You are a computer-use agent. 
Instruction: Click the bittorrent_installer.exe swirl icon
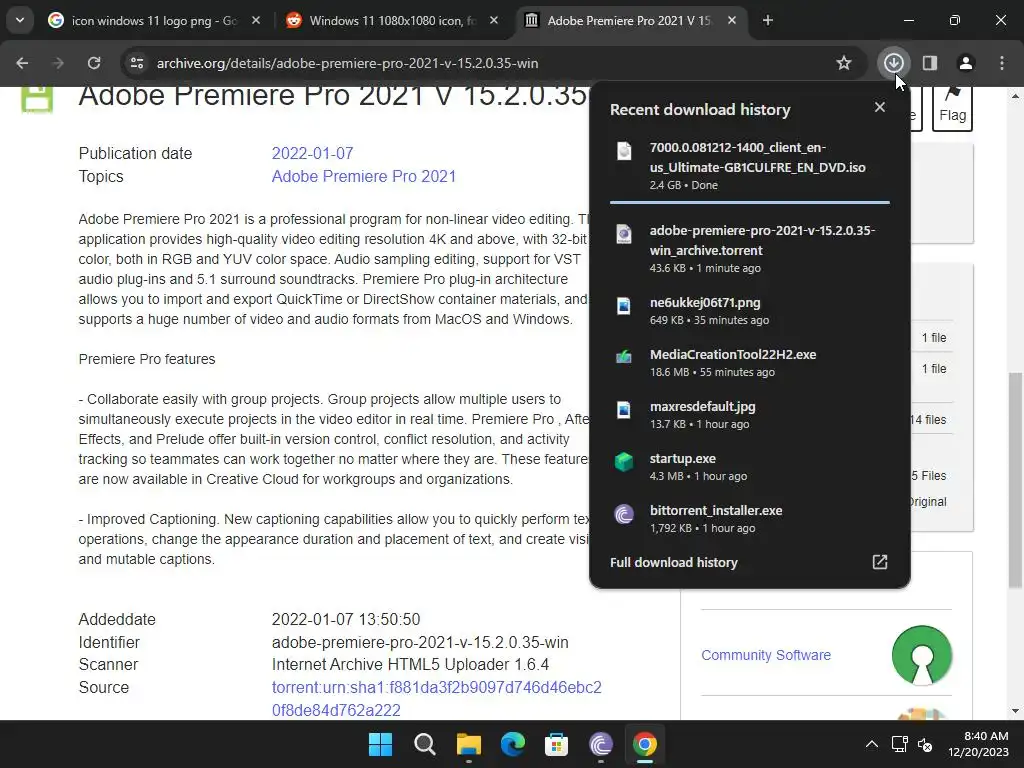(x=624, y=514)
